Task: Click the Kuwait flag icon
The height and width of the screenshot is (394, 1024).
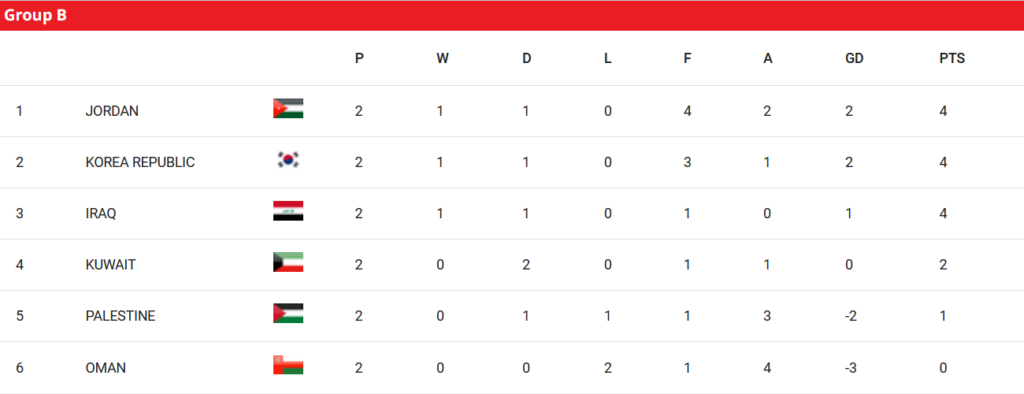Action: coord(288,262)
